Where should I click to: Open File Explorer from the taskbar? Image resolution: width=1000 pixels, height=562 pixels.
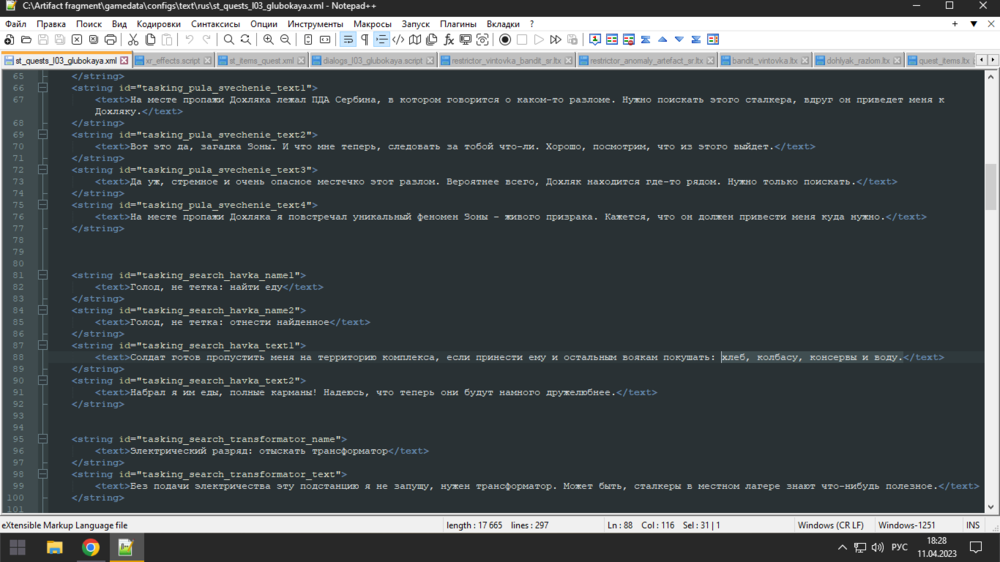(x=54, y=547)
